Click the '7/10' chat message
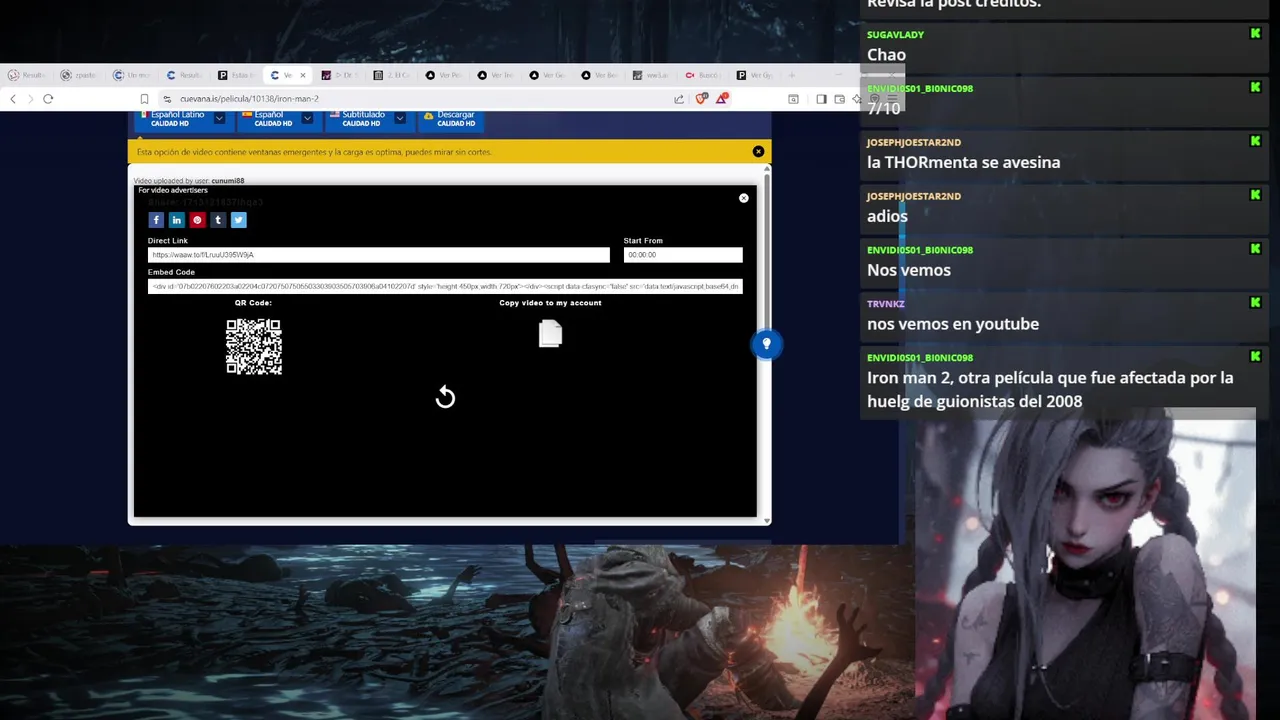Screen dimensions: 1280x720 (884, 108)
